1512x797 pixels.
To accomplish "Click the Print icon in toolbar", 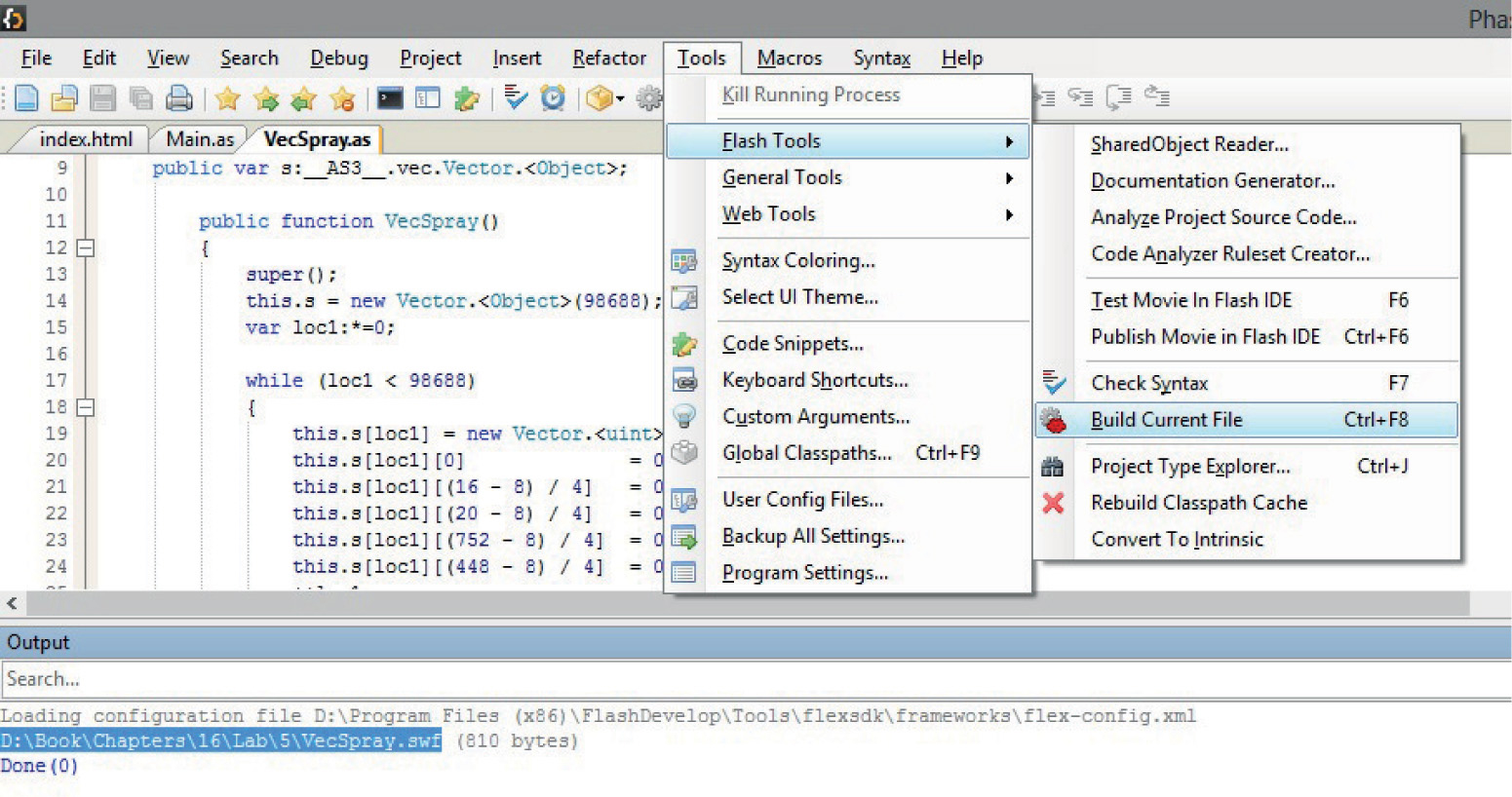I will 179,97.
